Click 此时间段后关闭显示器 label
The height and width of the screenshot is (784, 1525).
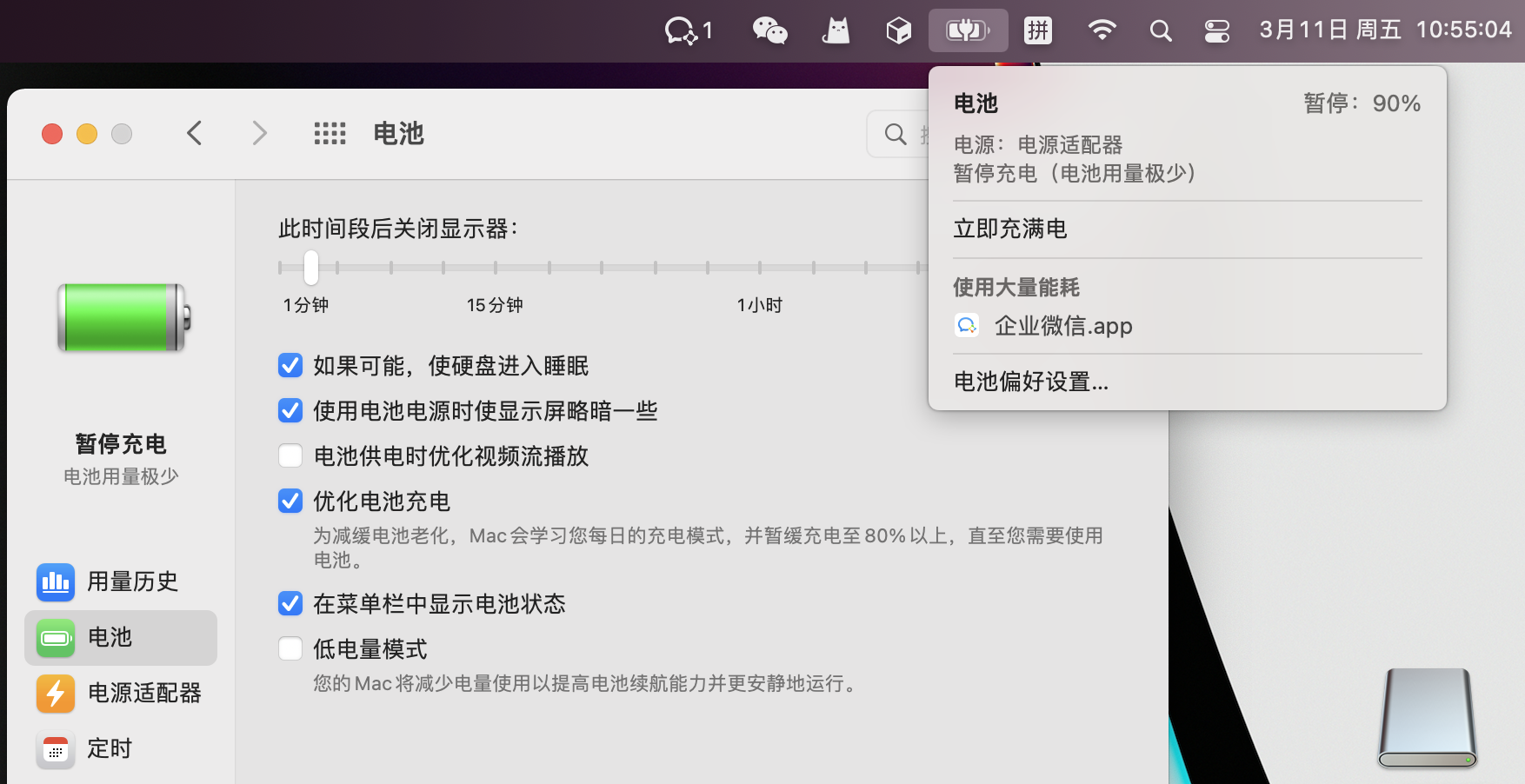(398, 229)
